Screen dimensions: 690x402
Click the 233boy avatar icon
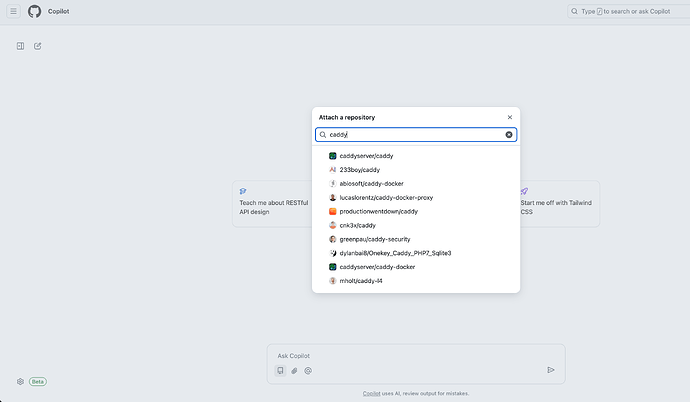tap(333, 170)
